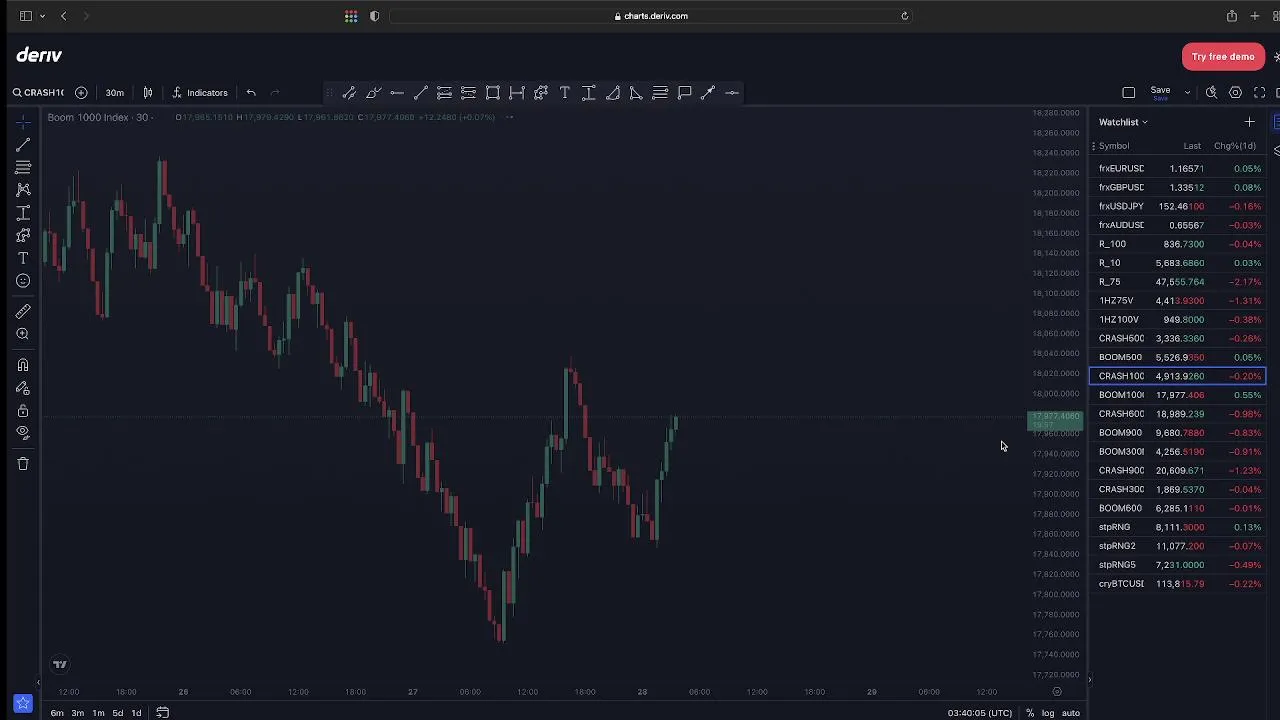Toggle log scale
The height and width of the screenshot is (720, 1280).
click(1048, 713)
